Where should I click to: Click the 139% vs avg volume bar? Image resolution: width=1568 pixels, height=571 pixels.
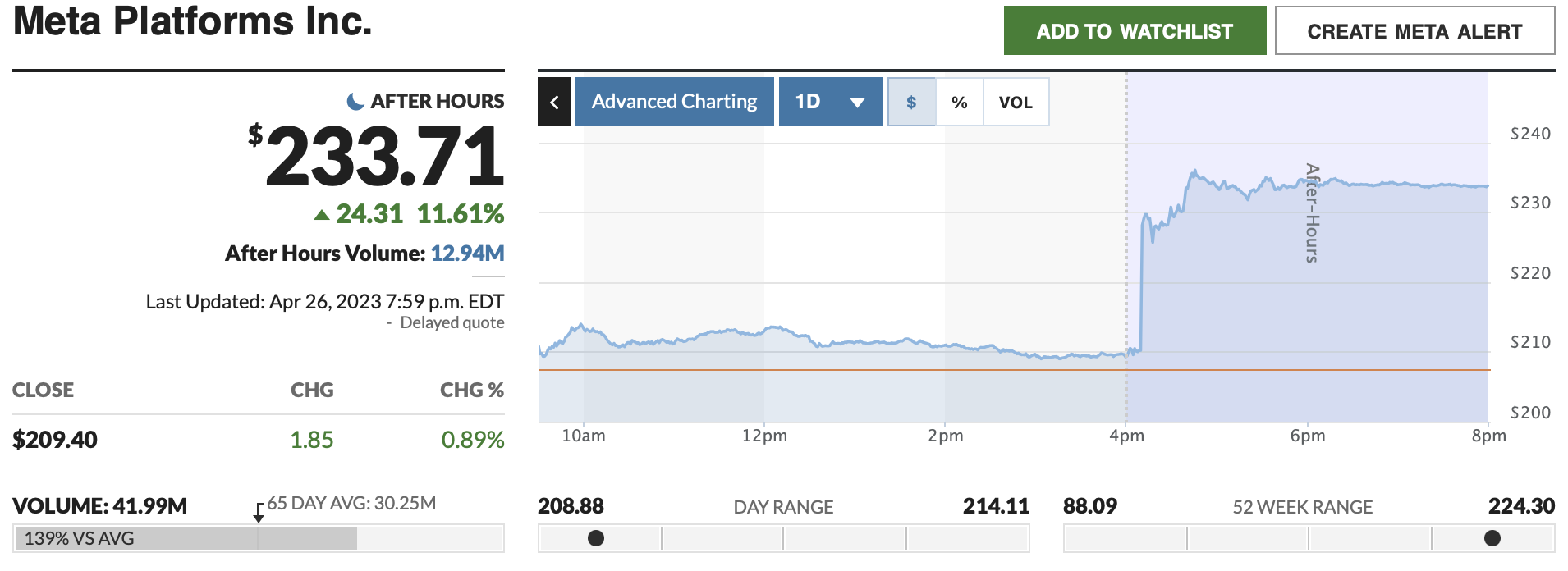[186, 538]
